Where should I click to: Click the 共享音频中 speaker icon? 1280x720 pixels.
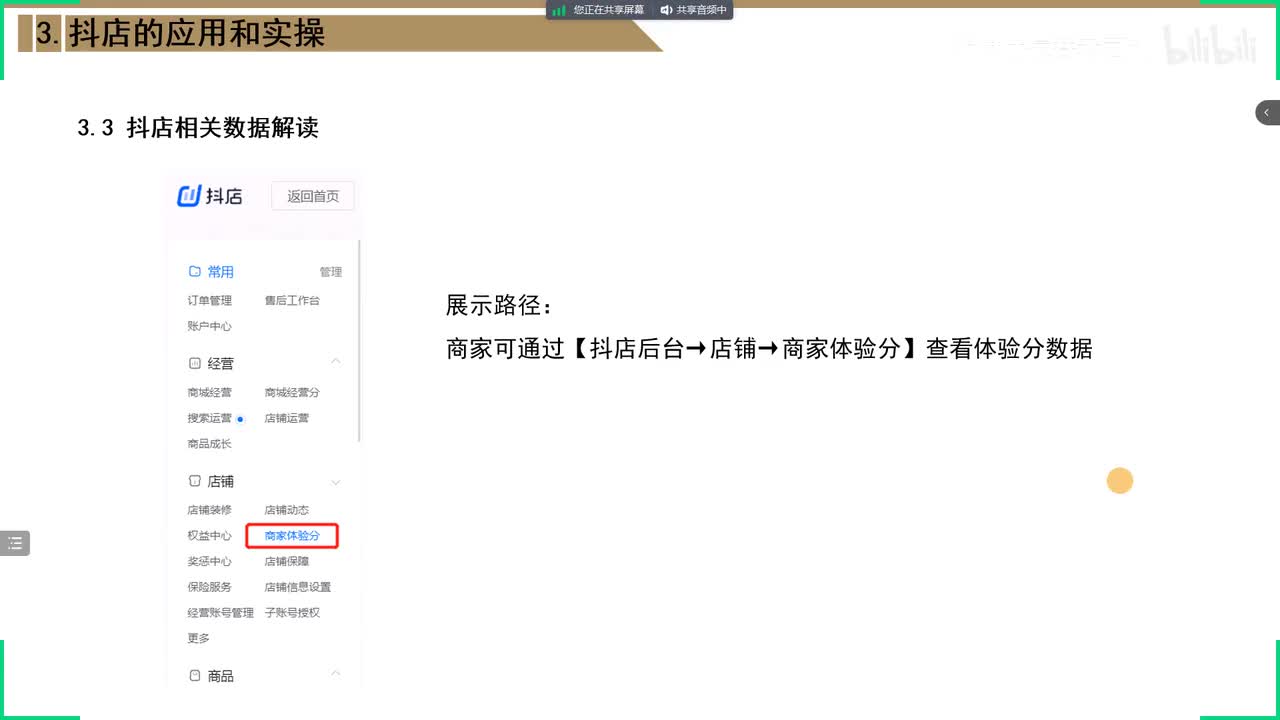click(x=666, y=10)
